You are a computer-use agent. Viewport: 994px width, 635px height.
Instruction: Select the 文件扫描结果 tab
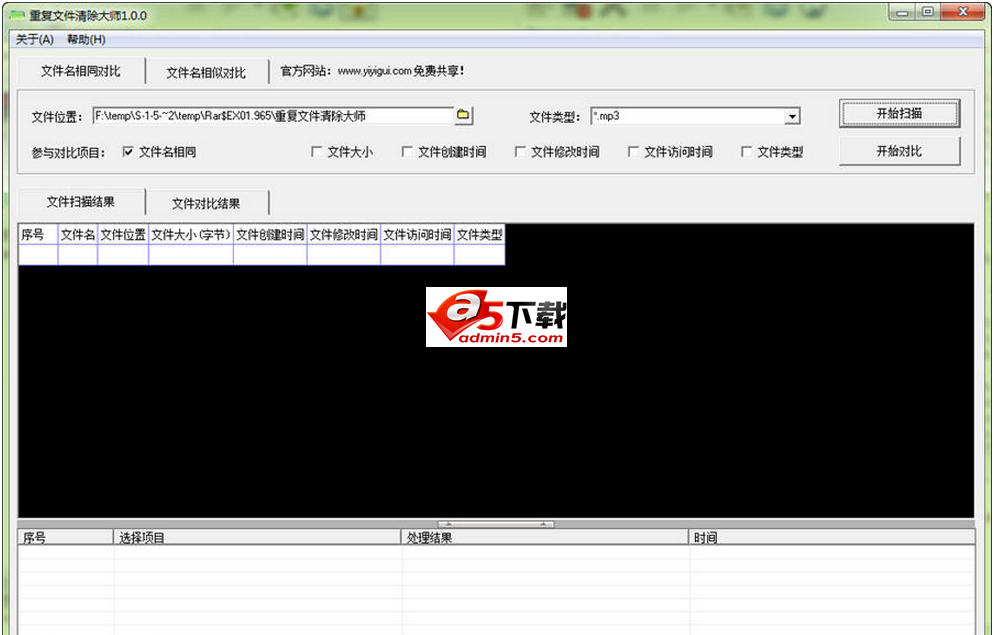click(x=81, y=202)
